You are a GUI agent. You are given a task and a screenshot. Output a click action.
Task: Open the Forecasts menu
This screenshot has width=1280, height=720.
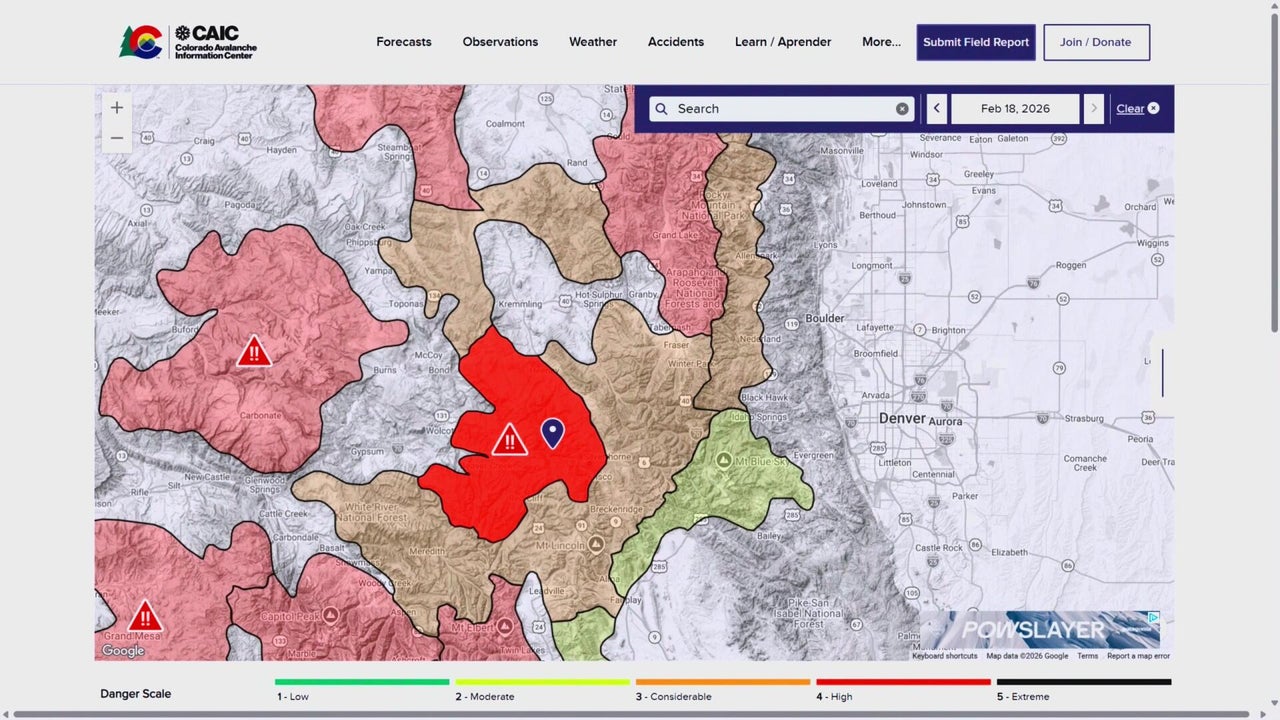click(x=404, y=42)
